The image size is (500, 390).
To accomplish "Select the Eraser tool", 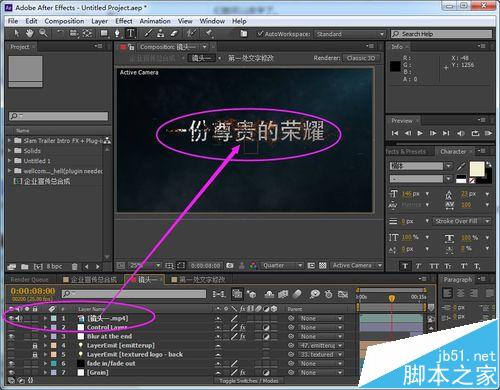I will coord(174,33).
